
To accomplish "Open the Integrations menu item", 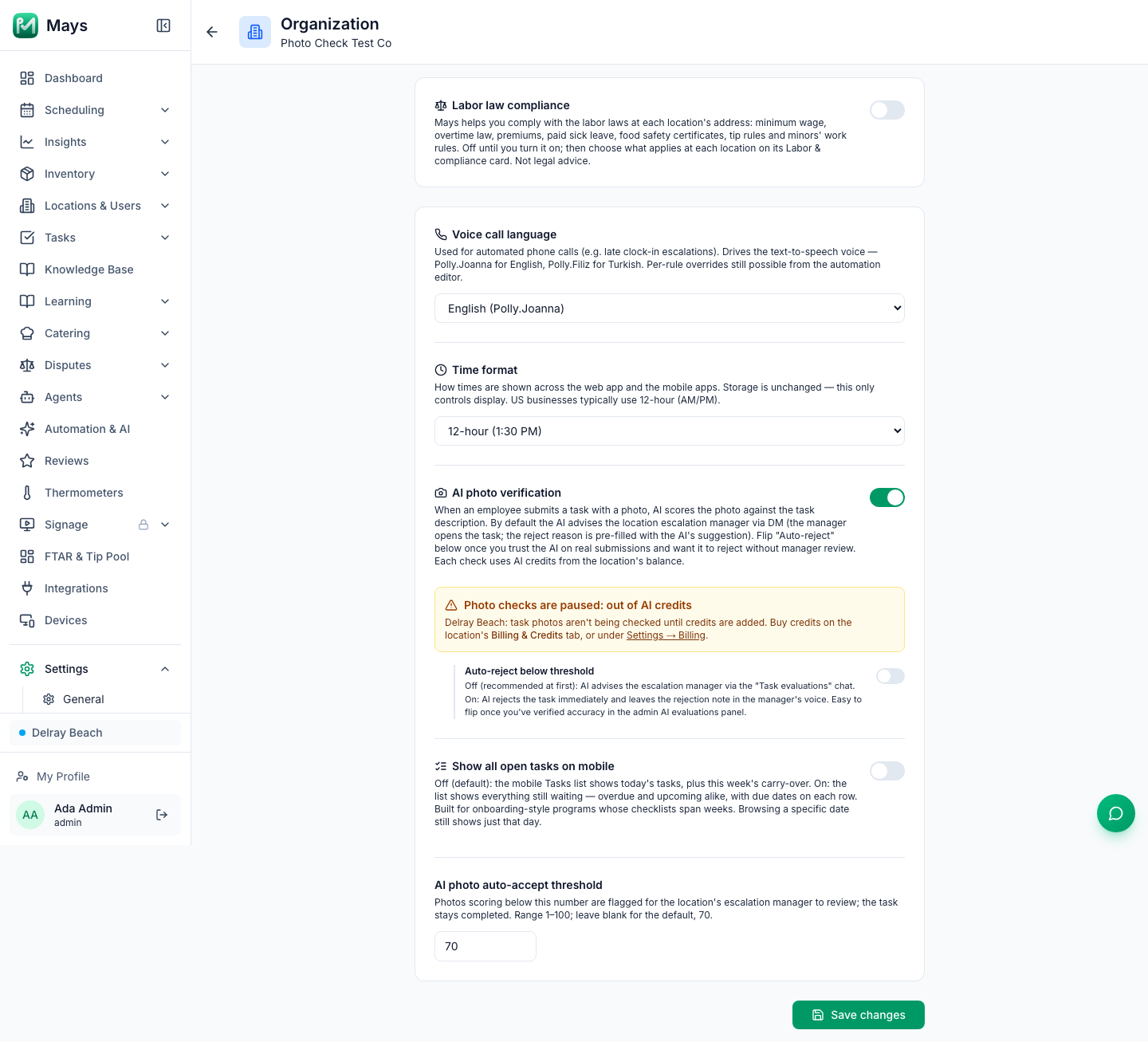I will [95, 588].
